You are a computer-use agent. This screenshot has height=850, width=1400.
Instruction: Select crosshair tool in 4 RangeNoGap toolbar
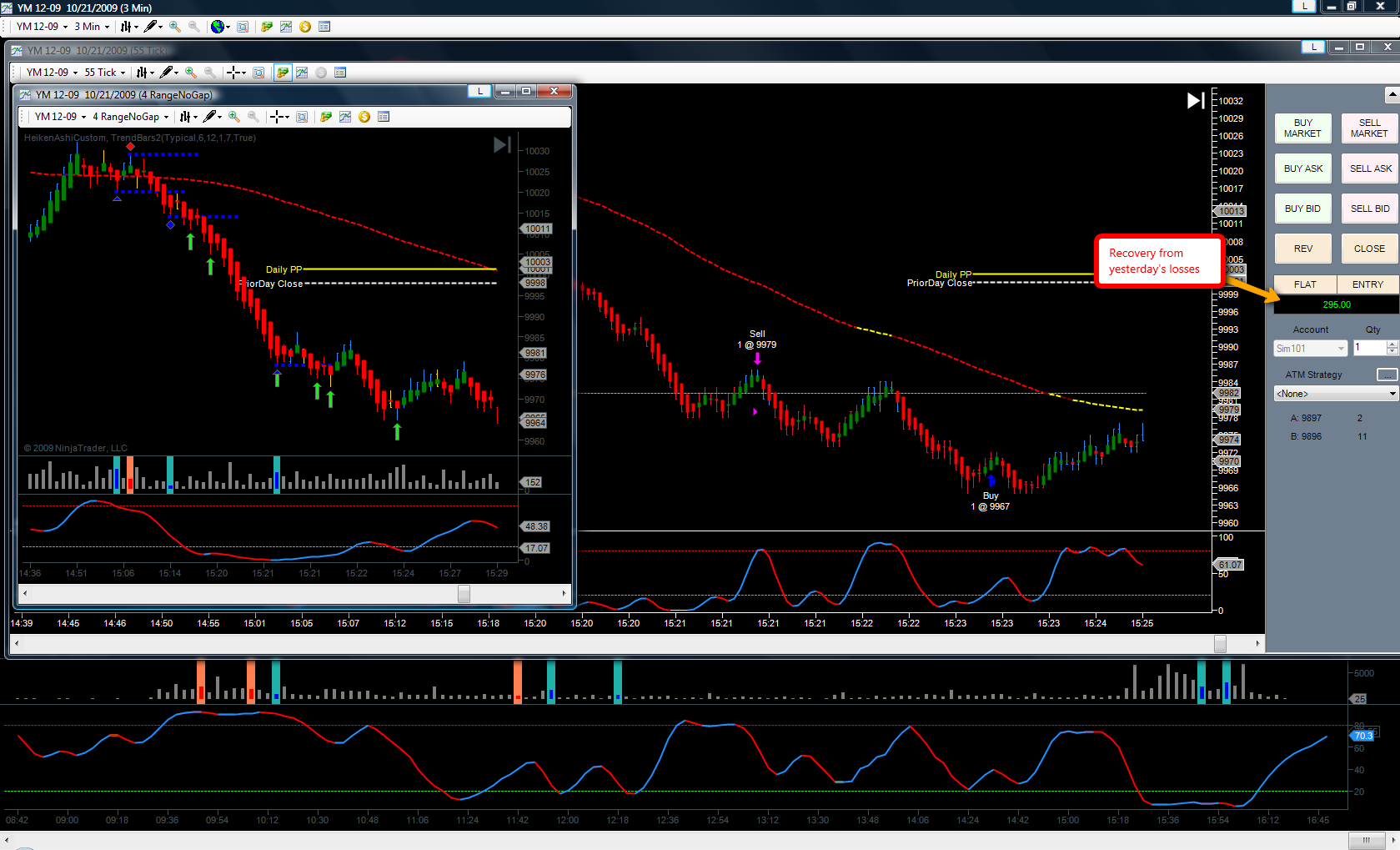tap(279, 117)
